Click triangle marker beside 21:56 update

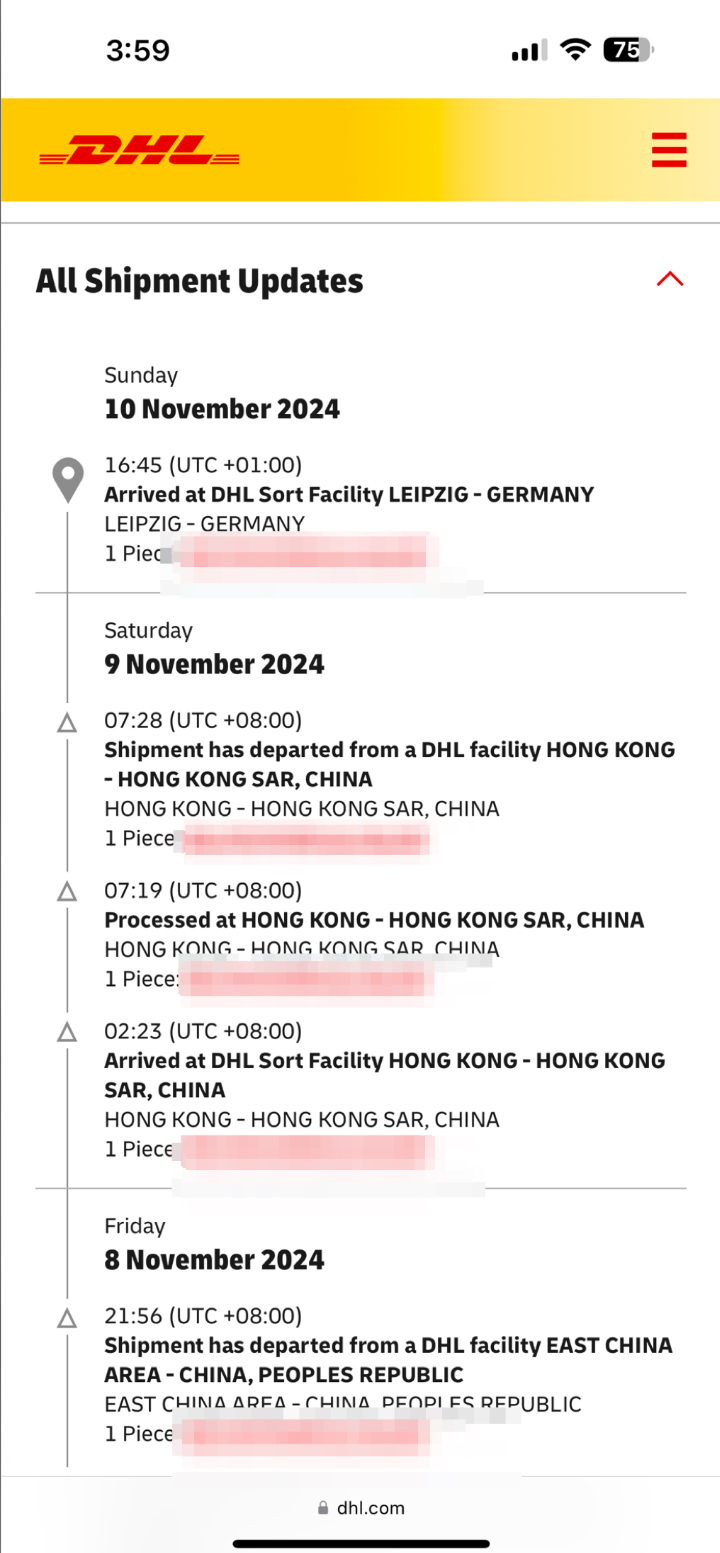(x=67, y=1317)
